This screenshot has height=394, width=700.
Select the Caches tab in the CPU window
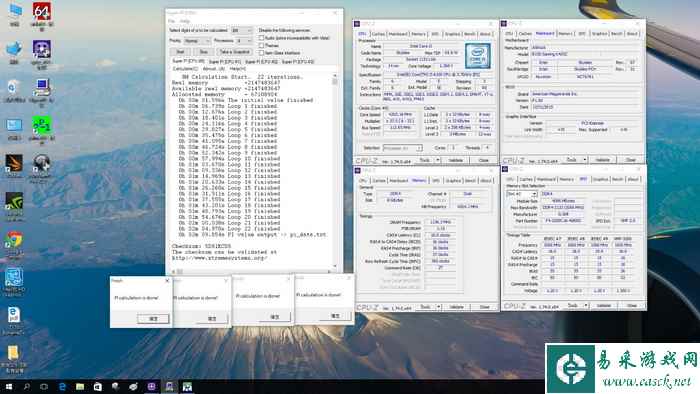click(378, 34)
